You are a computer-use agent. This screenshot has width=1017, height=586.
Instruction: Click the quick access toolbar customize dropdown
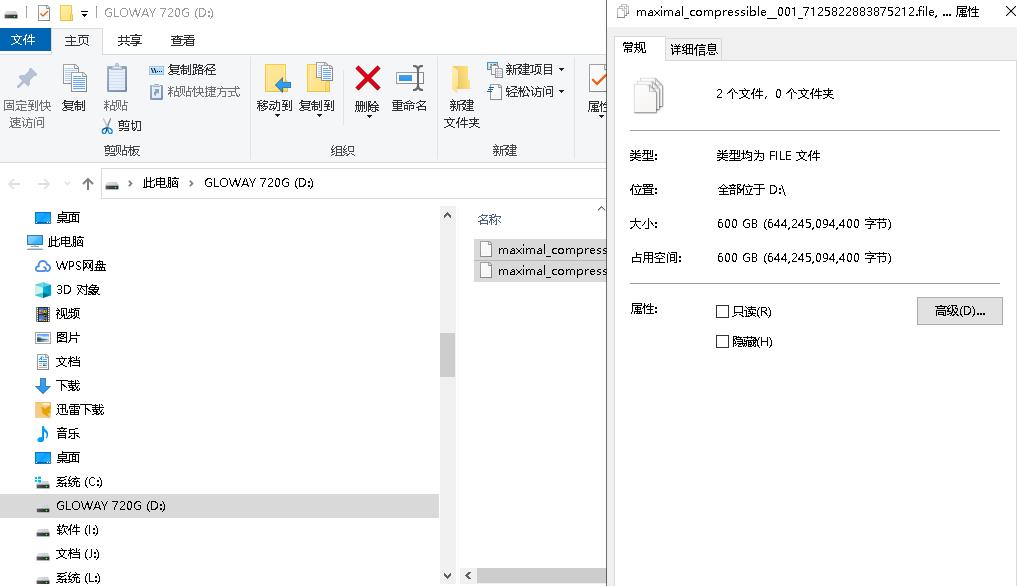click(x=84, y=13)
